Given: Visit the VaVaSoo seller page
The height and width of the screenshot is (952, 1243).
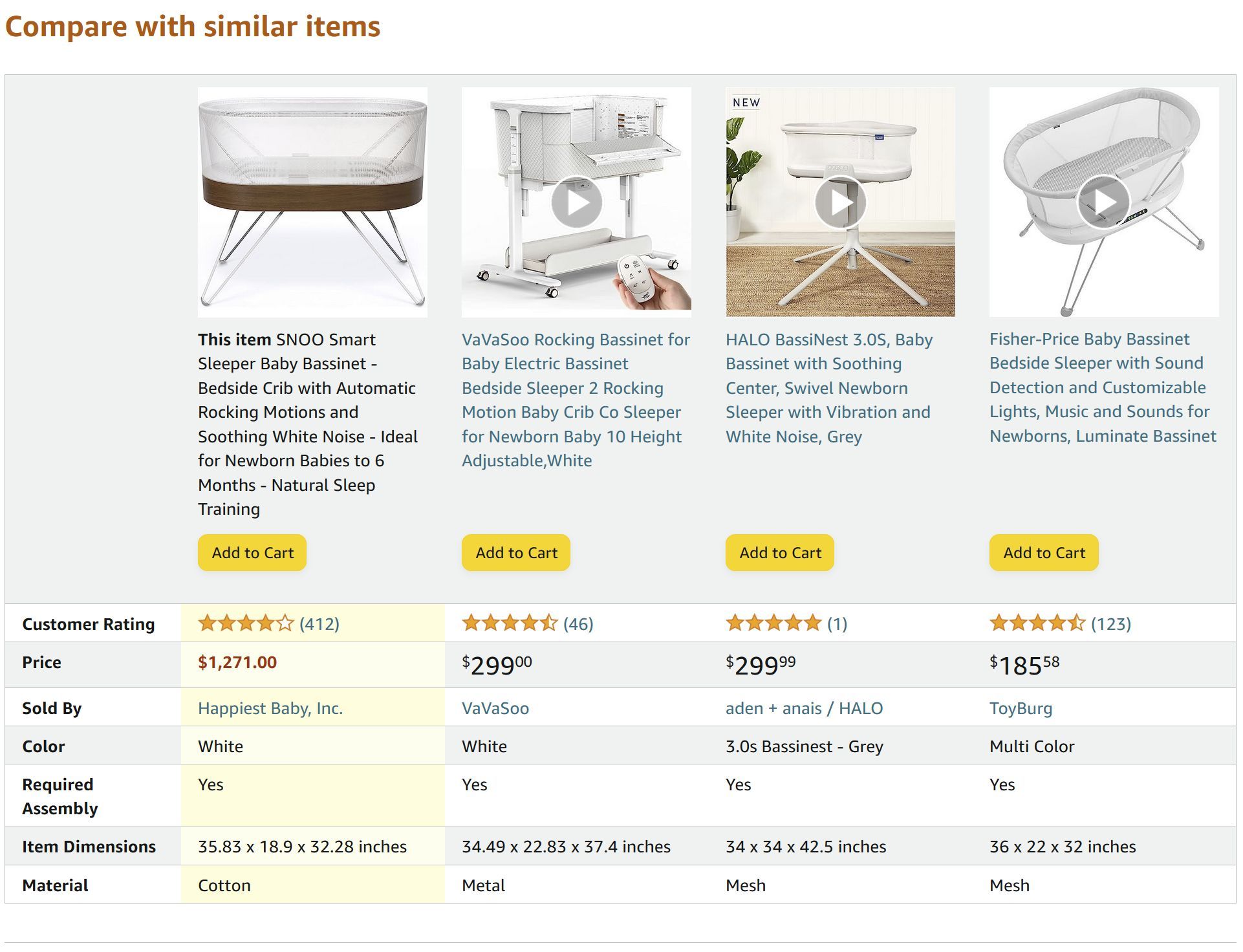Looking at the screenshot, I should [495, 708].
